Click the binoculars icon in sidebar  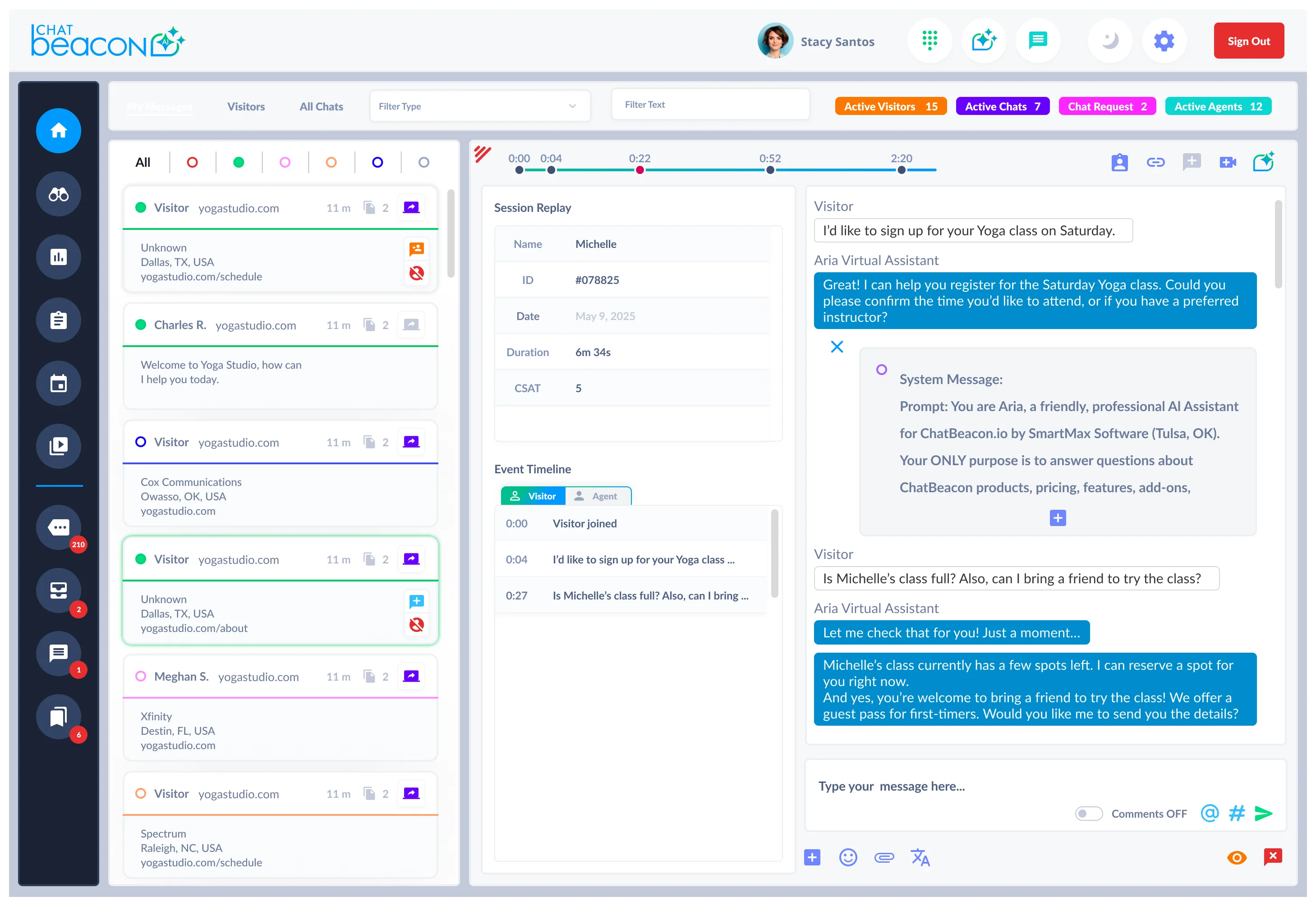pos(59,195)
